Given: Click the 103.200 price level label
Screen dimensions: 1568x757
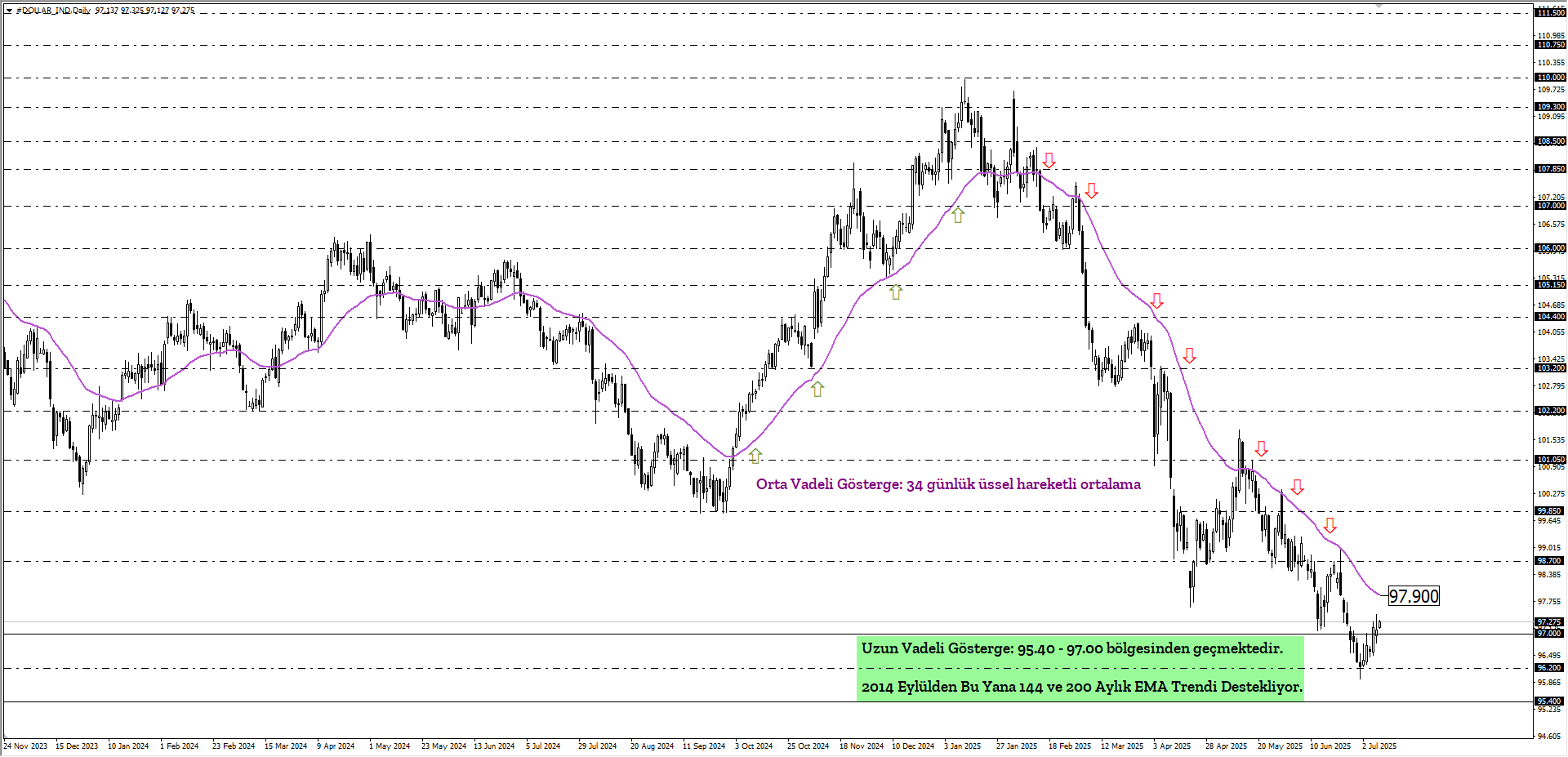Looking at the screenshot, I should tap(1551, 368).
